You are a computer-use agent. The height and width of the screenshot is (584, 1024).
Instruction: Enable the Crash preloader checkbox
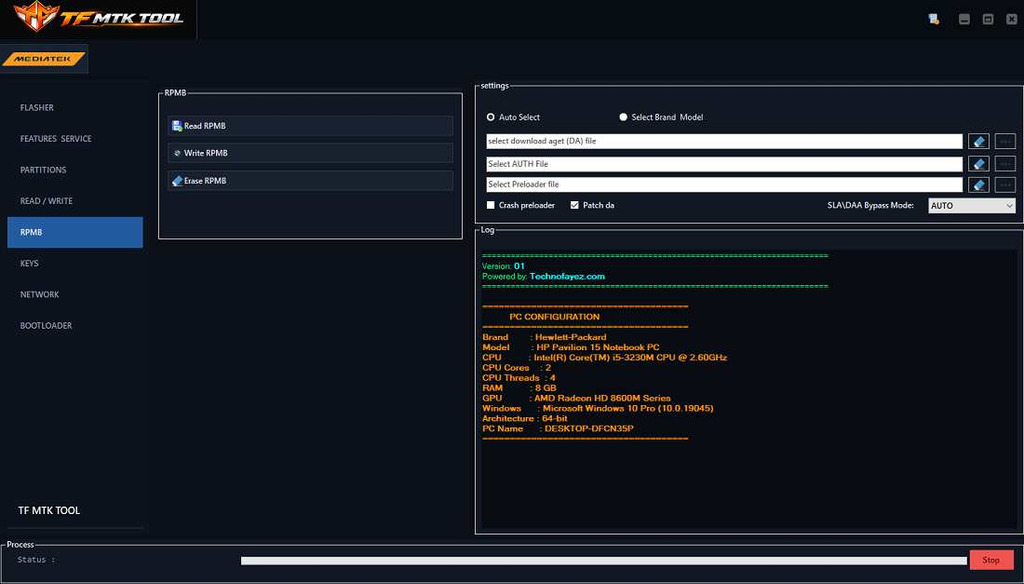(490, 205)
